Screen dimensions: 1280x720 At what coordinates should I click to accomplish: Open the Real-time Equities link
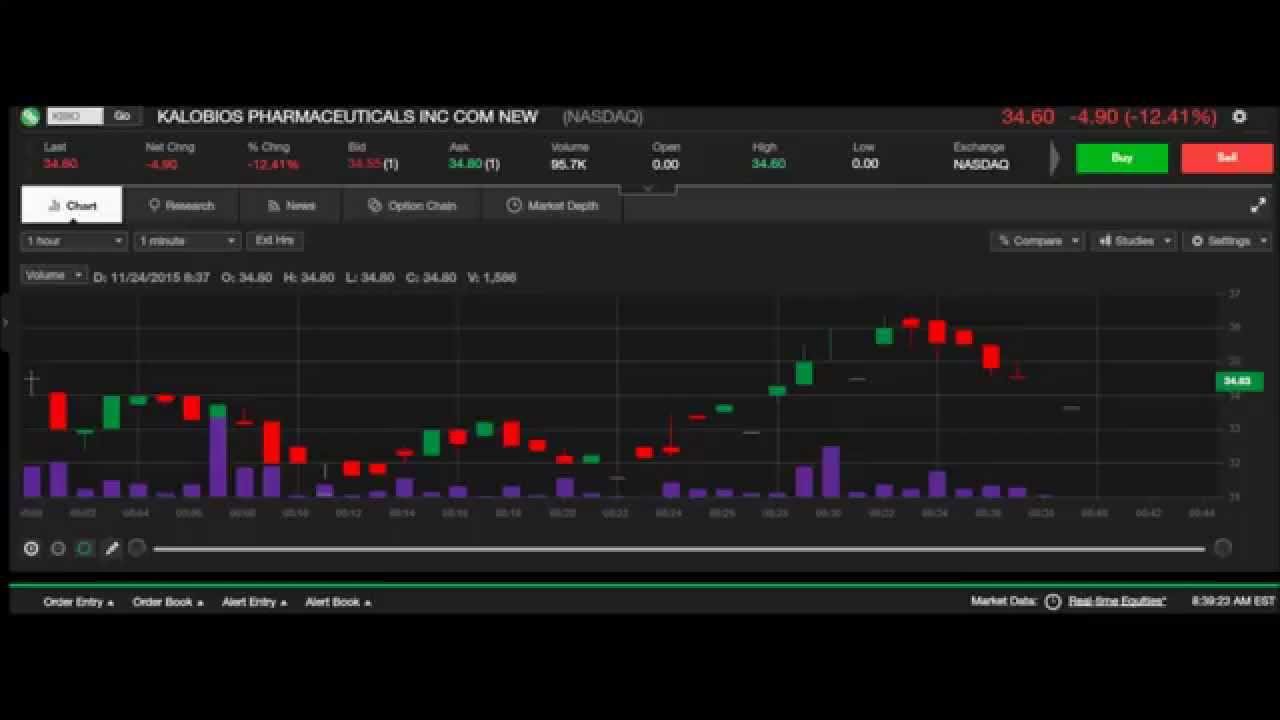click(x=1117, y=602)
